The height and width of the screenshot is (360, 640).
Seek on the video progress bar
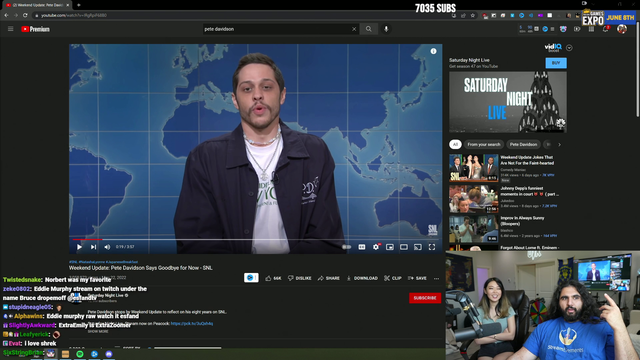pos(256,240)
